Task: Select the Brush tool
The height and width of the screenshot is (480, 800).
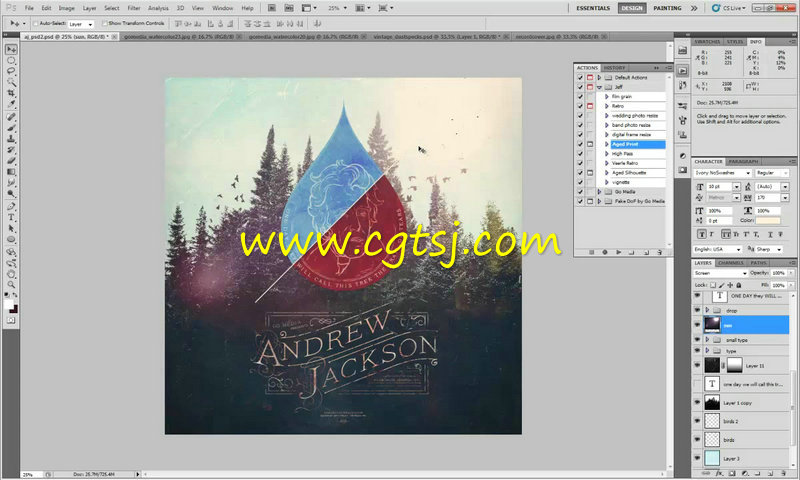Action: point(11,128)
